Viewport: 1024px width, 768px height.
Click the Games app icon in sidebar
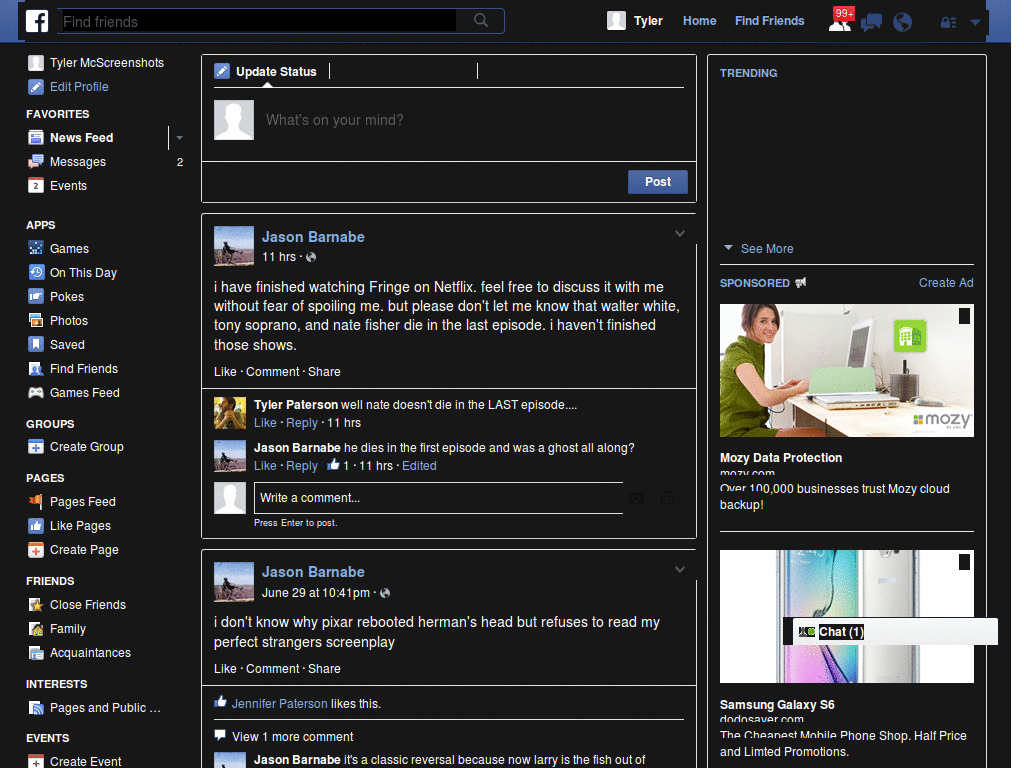pos(36,248)
